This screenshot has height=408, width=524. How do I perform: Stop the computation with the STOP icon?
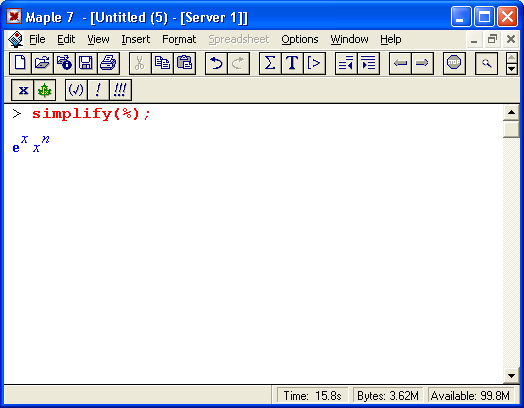(454, 63)
